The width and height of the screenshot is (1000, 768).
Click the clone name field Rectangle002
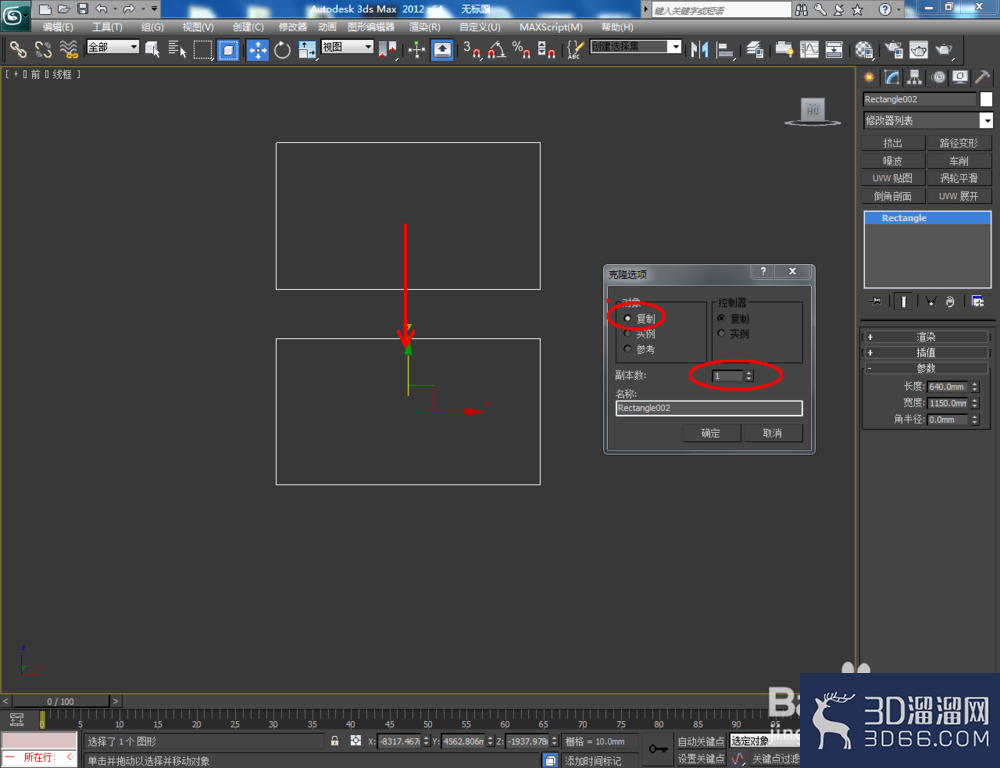coord(709,408)
